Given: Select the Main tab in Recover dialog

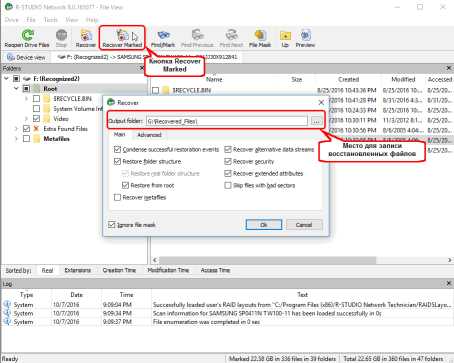Looking at the screenshot, I should point(119,134).
